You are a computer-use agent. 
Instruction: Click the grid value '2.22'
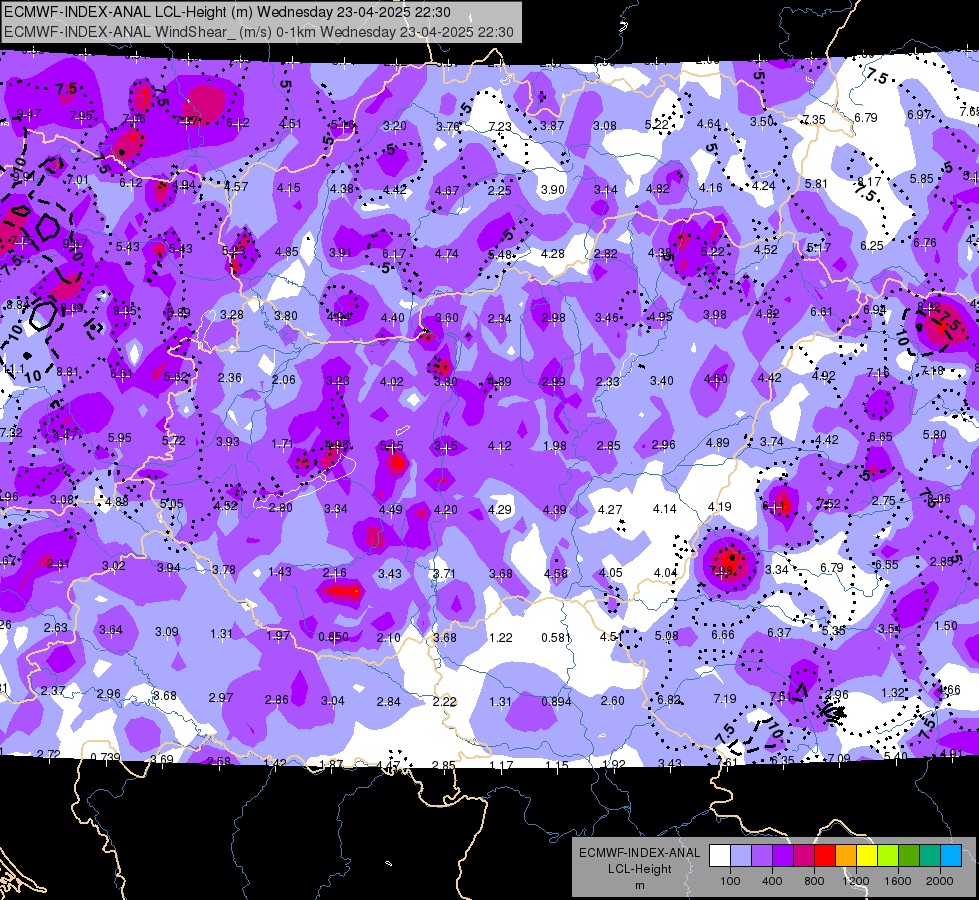pyautogui.click(x=445, y=702)
